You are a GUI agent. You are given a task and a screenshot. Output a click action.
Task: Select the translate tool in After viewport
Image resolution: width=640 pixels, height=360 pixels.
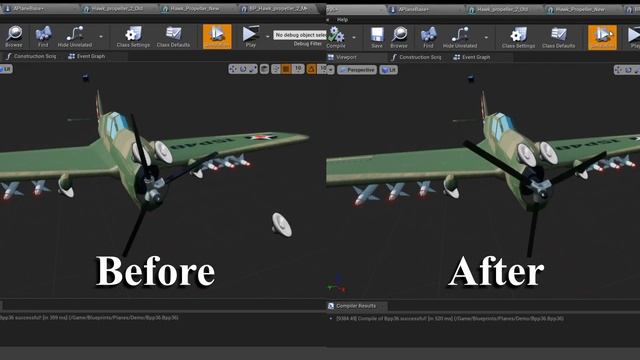pyautogui.click(x=618, y=70)
